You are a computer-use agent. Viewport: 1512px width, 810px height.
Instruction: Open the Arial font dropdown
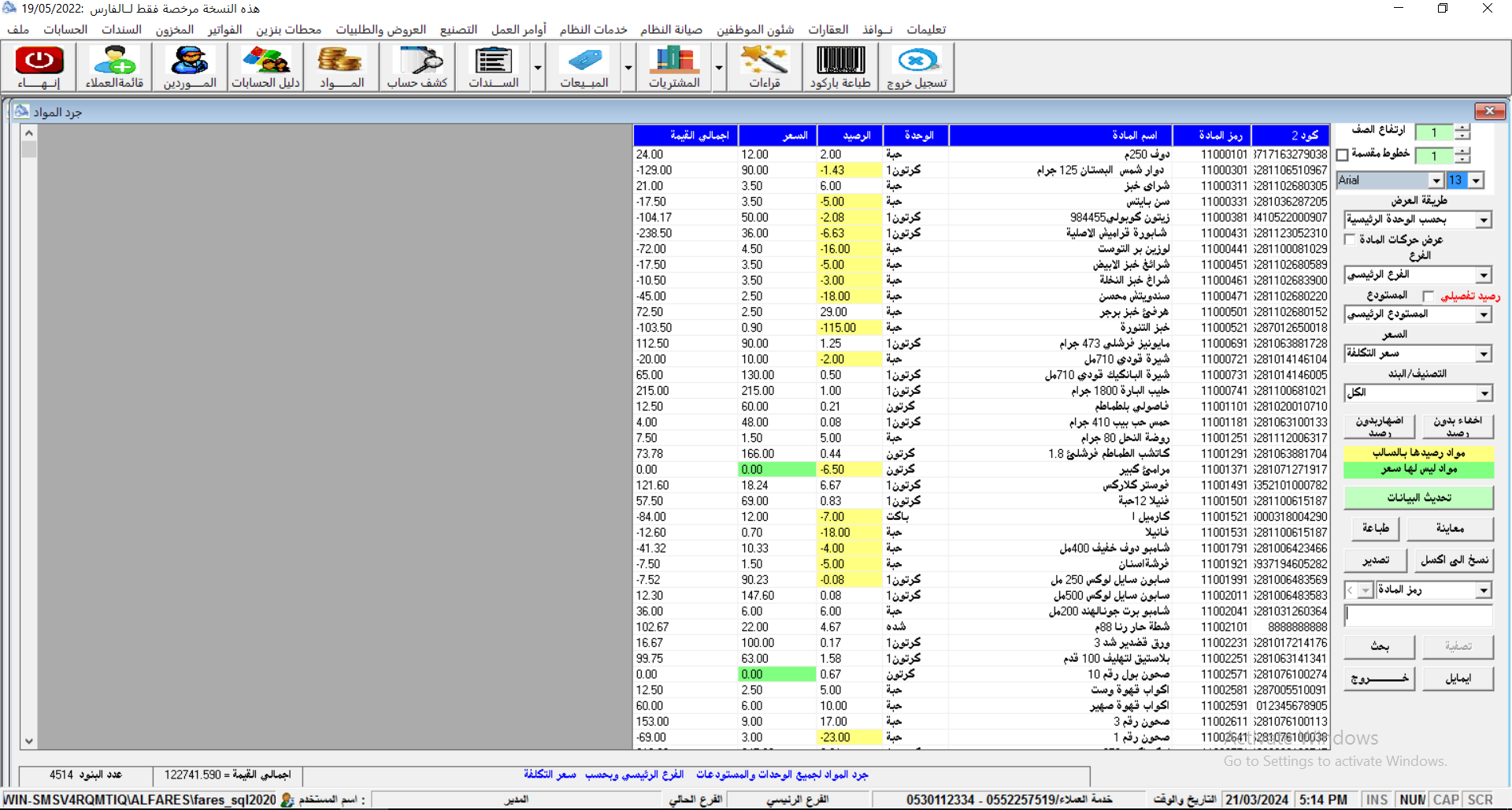pyautogui.click(x=1436, y=180)
